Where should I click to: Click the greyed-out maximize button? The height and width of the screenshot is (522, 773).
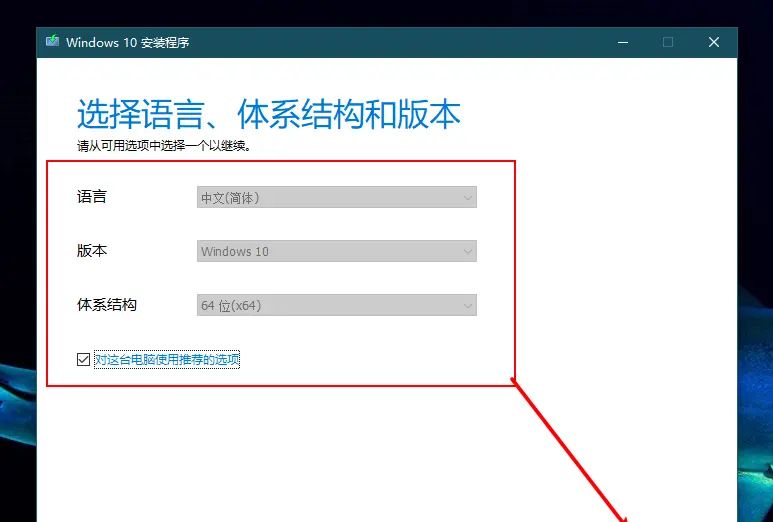[668, 42]
